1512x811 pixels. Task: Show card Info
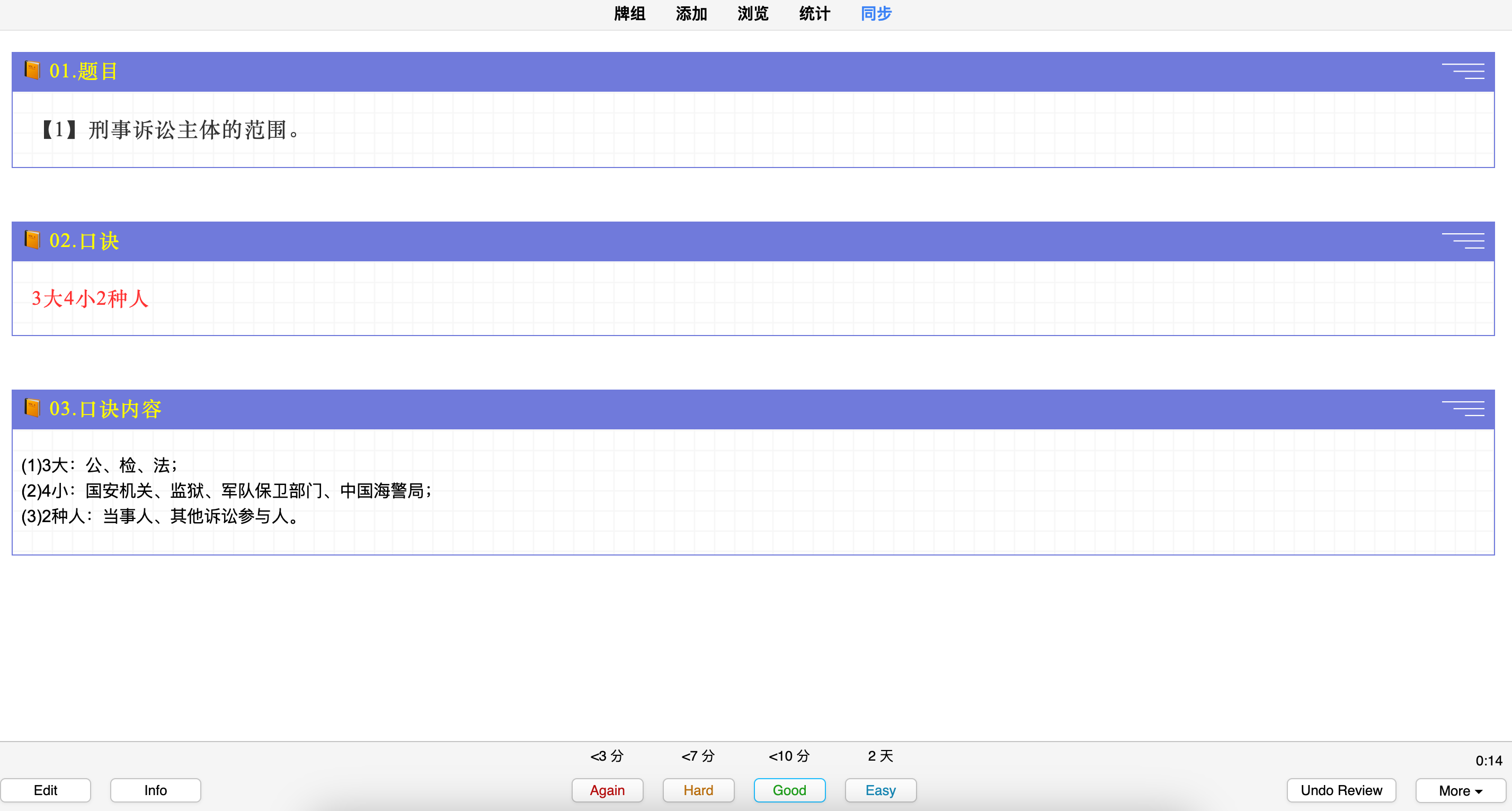[x=156, y=790]
